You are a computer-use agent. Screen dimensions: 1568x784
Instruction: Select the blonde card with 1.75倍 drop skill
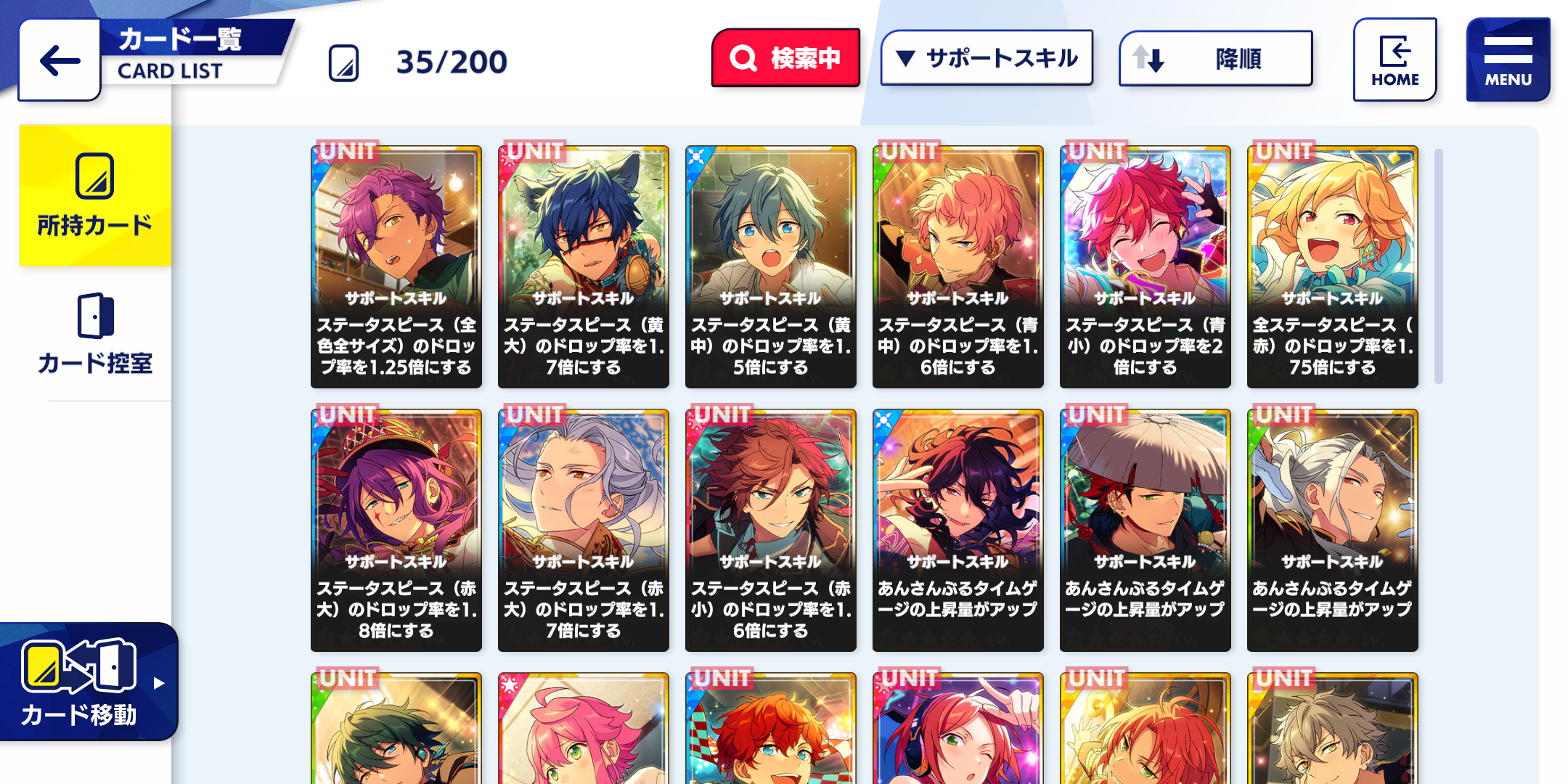click(x=1332, y=266)
